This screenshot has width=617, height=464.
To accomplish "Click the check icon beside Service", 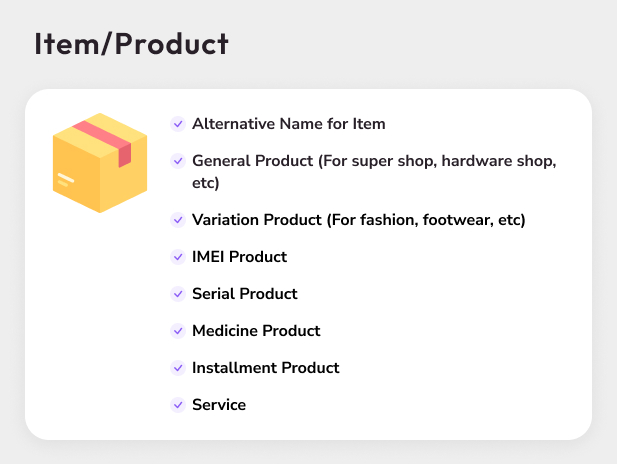I will click(178, 405).
